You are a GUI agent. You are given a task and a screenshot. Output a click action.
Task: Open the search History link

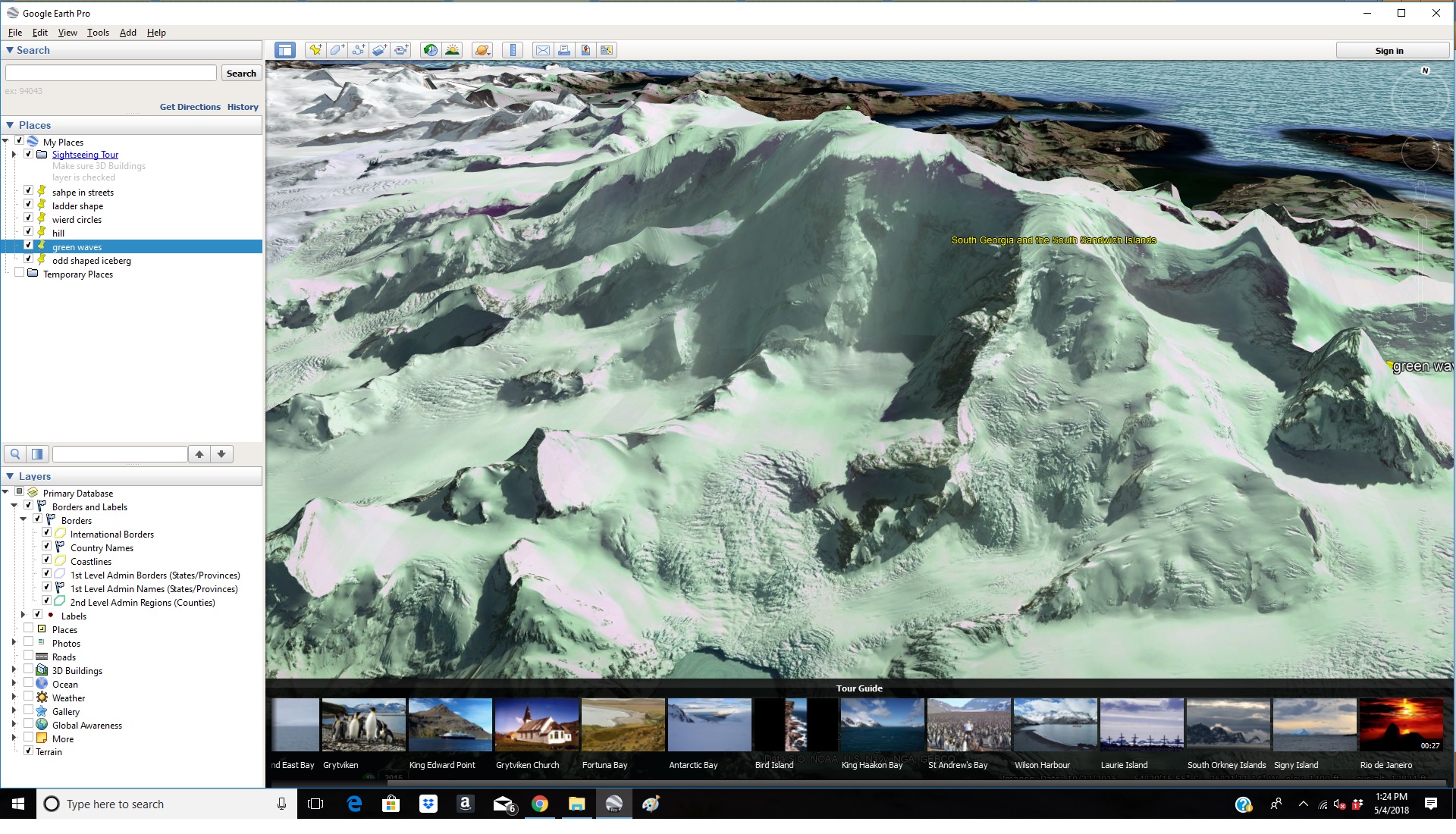243,107
